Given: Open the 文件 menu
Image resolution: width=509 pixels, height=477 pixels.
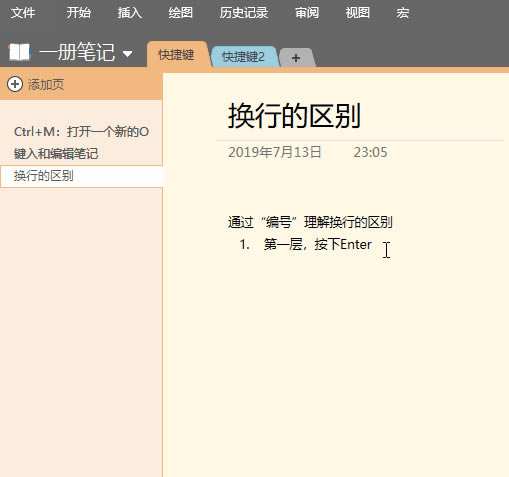Looking at the screenshot, I should pos(23,13).
